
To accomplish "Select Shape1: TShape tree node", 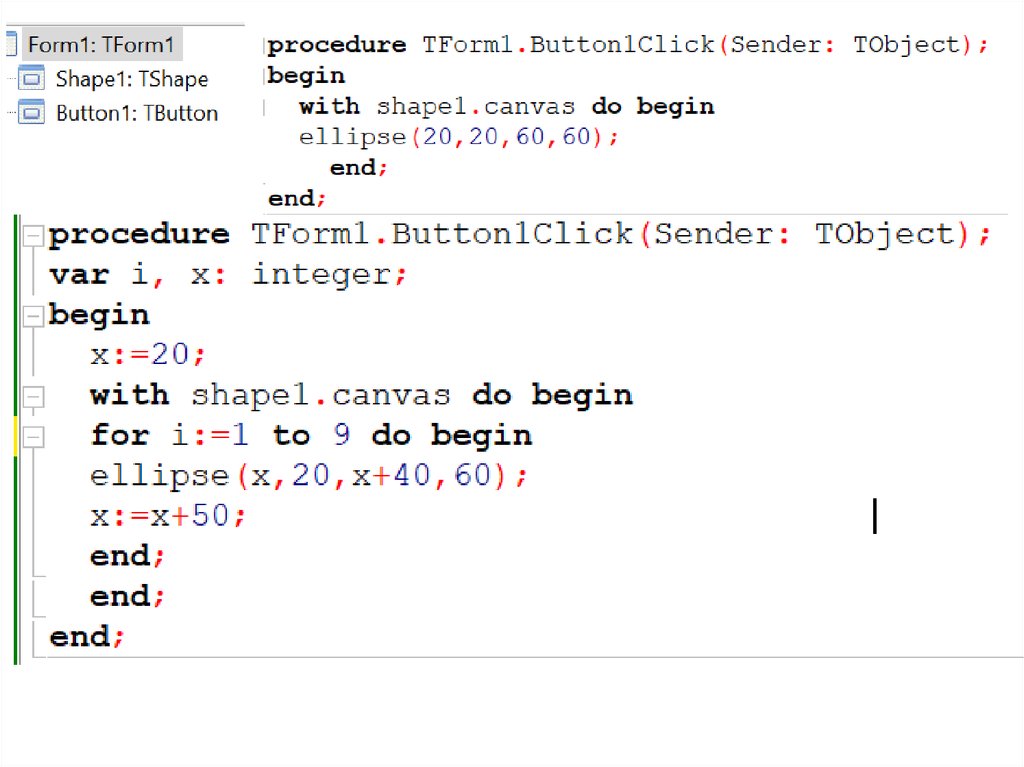I will click(131, 79).
